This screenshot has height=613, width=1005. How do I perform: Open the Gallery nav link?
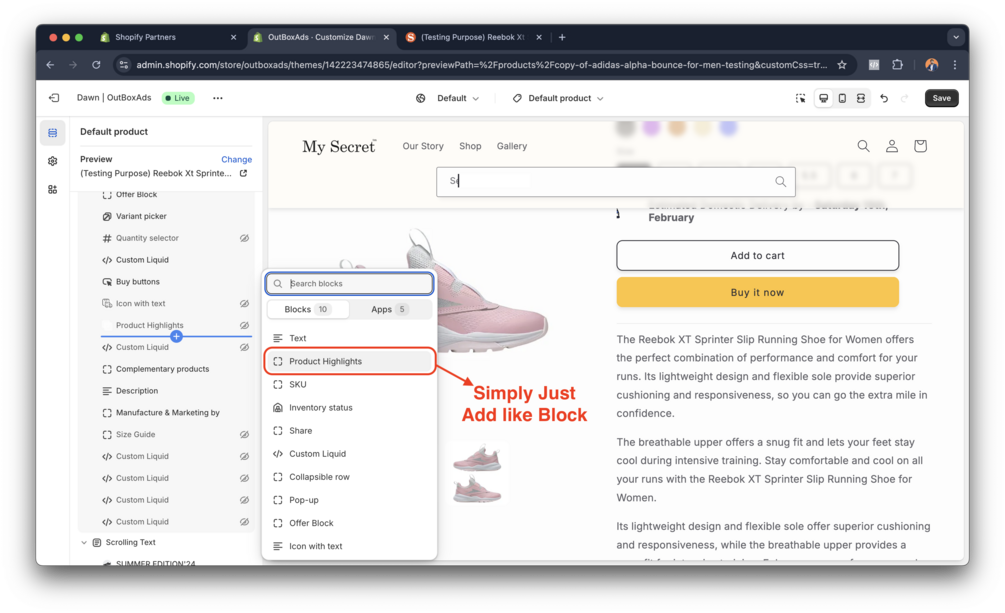tap(512, 146)
